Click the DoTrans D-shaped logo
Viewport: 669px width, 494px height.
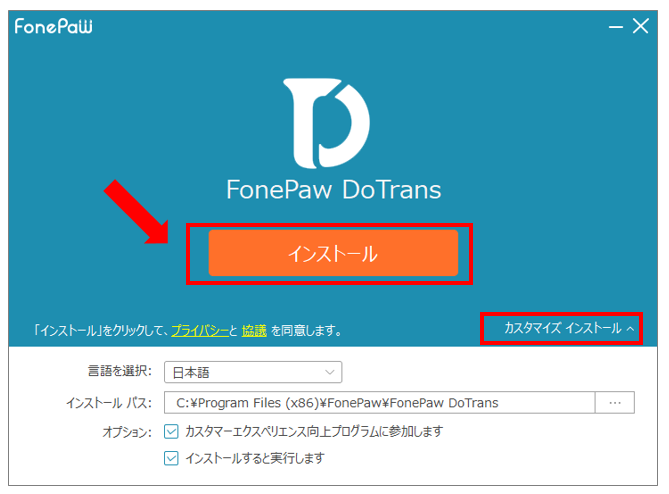[326, 124]
